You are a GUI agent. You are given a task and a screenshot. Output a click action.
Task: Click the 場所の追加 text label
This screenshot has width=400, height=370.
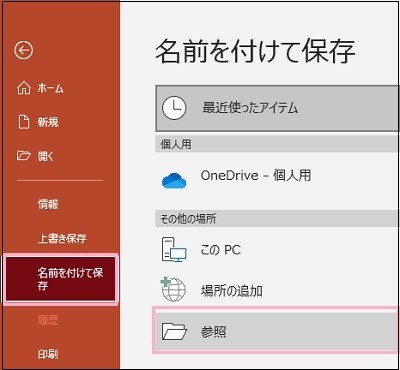[x=231, y=291]
